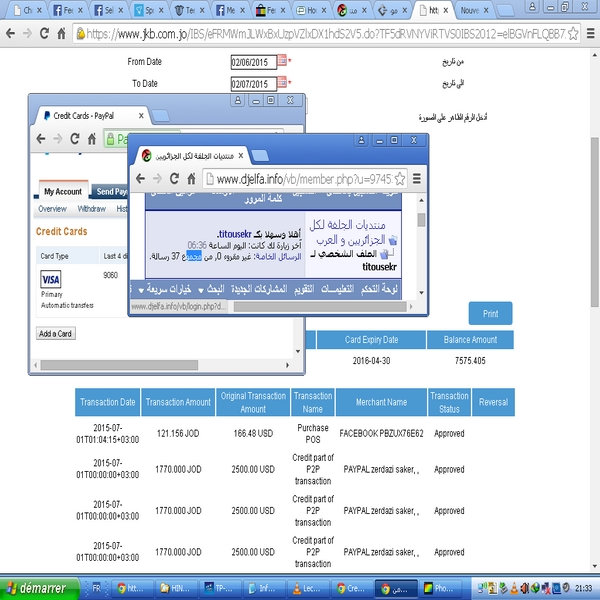Click VLC cone icon in system tray
This screenshot has height=600, width=600.
pos(515,588)
